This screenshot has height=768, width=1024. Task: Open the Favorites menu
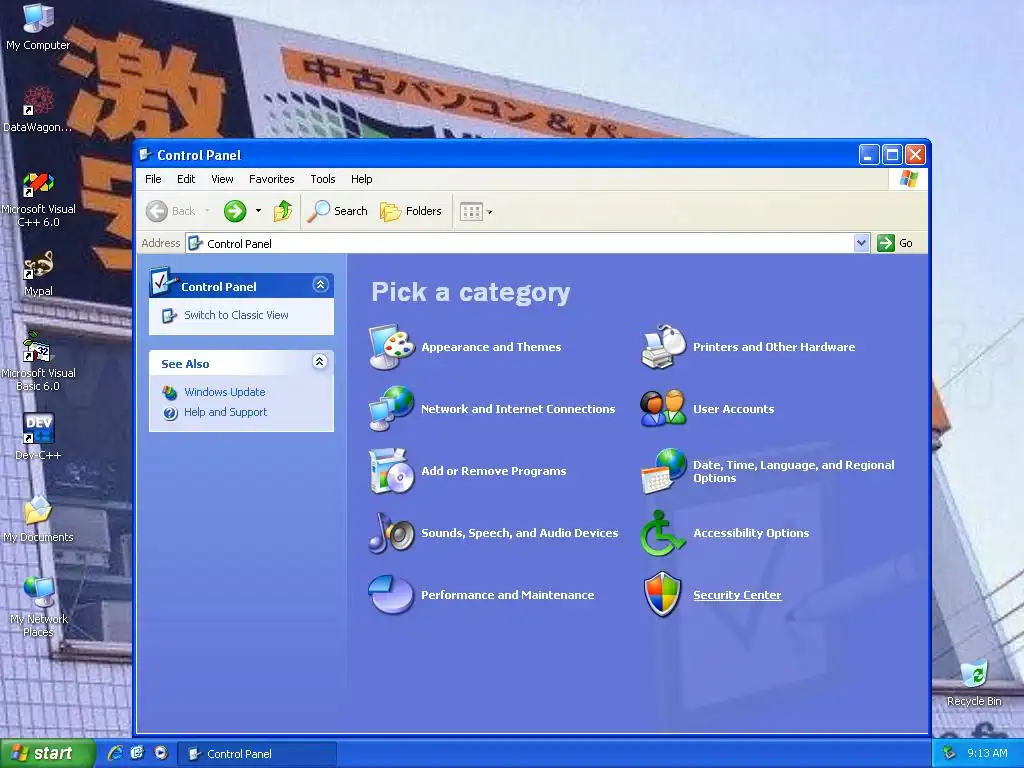(272, 179)
